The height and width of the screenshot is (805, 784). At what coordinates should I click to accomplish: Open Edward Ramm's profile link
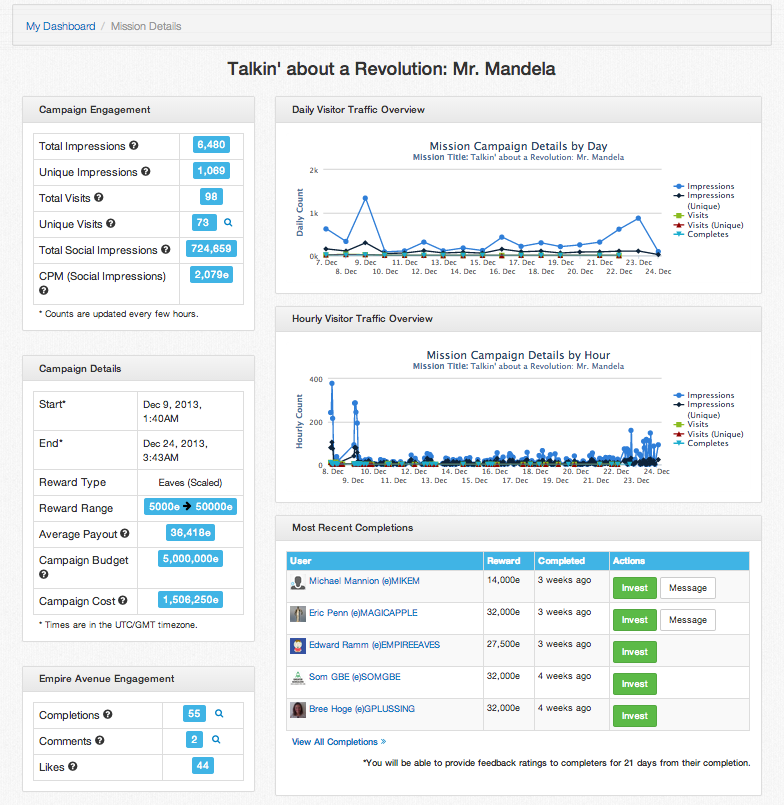point(363,645)
